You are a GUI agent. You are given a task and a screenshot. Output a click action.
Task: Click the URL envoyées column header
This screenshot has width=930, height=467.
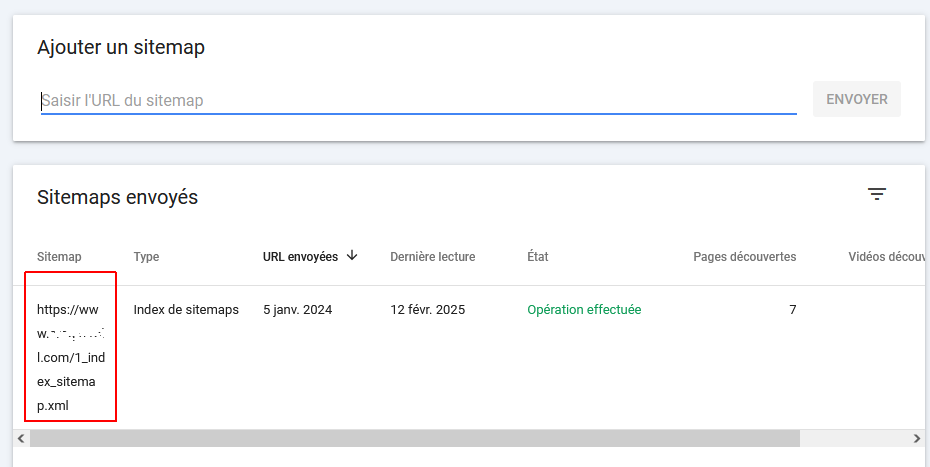[300, 257]
